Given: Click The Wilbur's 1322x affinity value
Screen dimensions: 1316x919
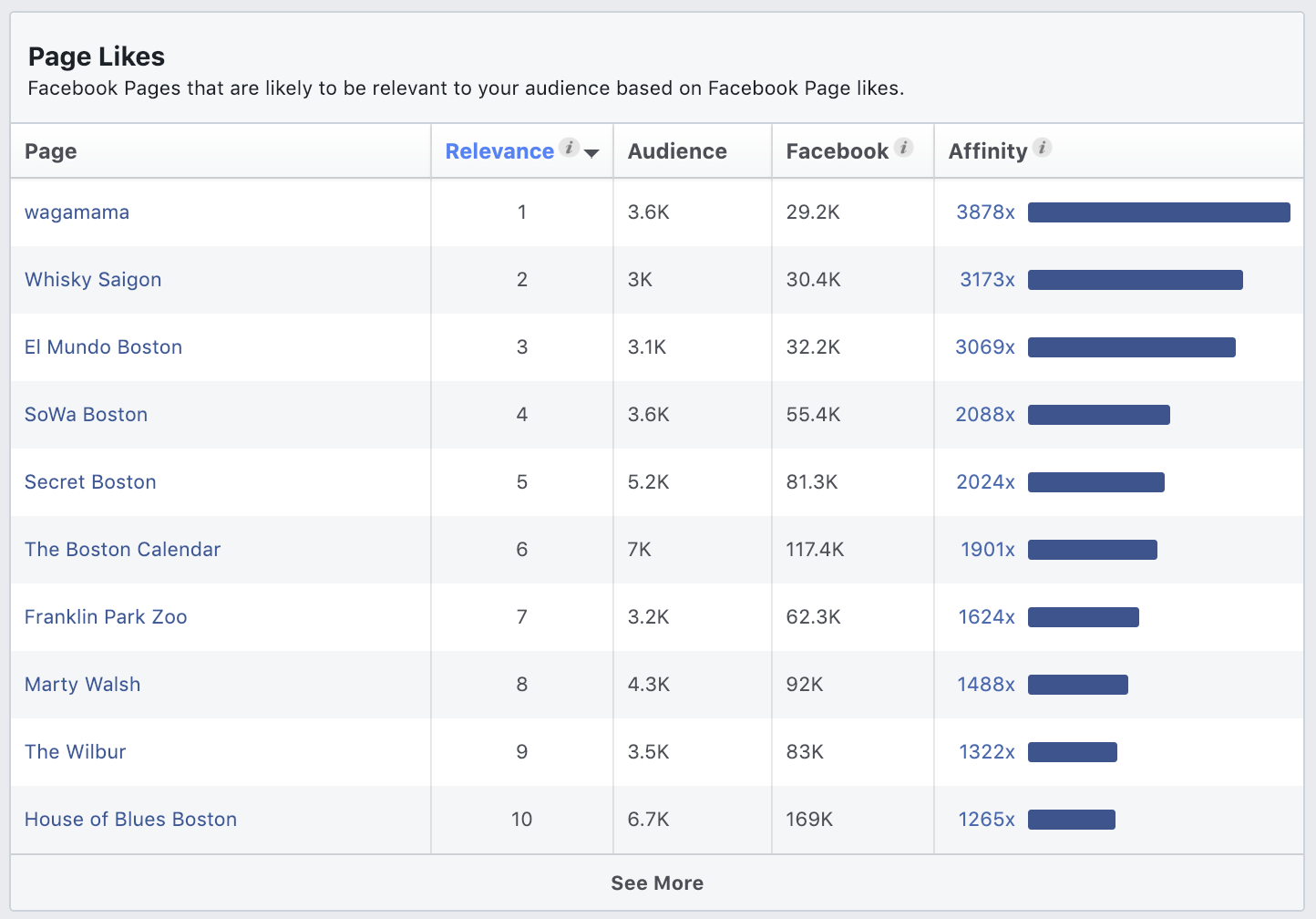Looking at the screenshot, I should (x=986, y=752).
